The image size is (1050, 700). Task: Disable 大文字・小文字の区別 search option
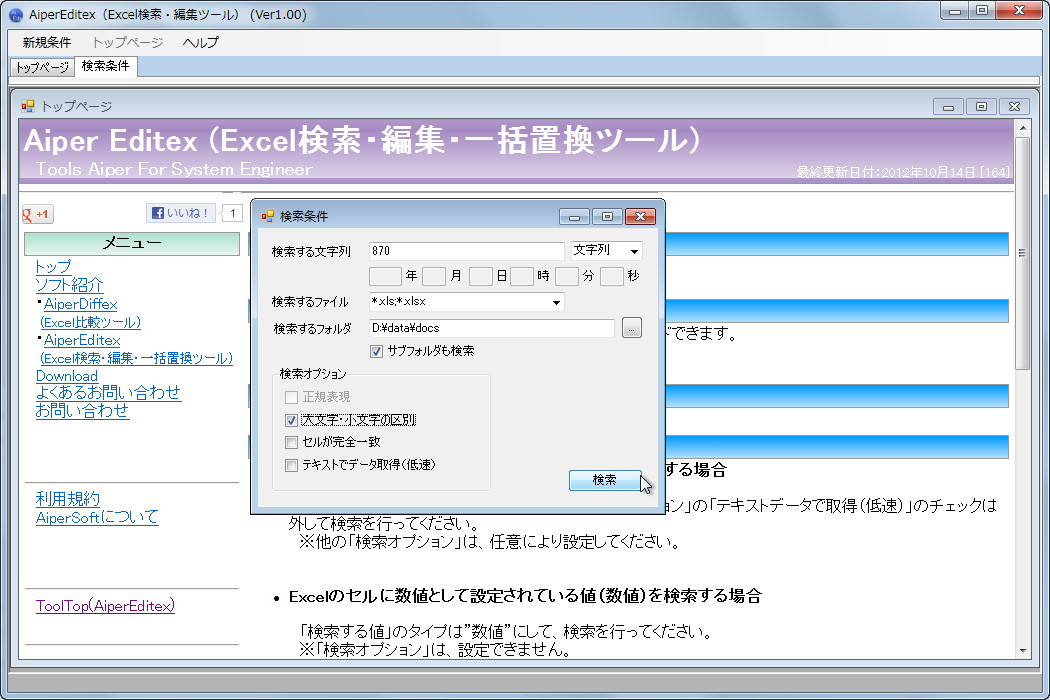pyautogui.click(x=290, y=419)
